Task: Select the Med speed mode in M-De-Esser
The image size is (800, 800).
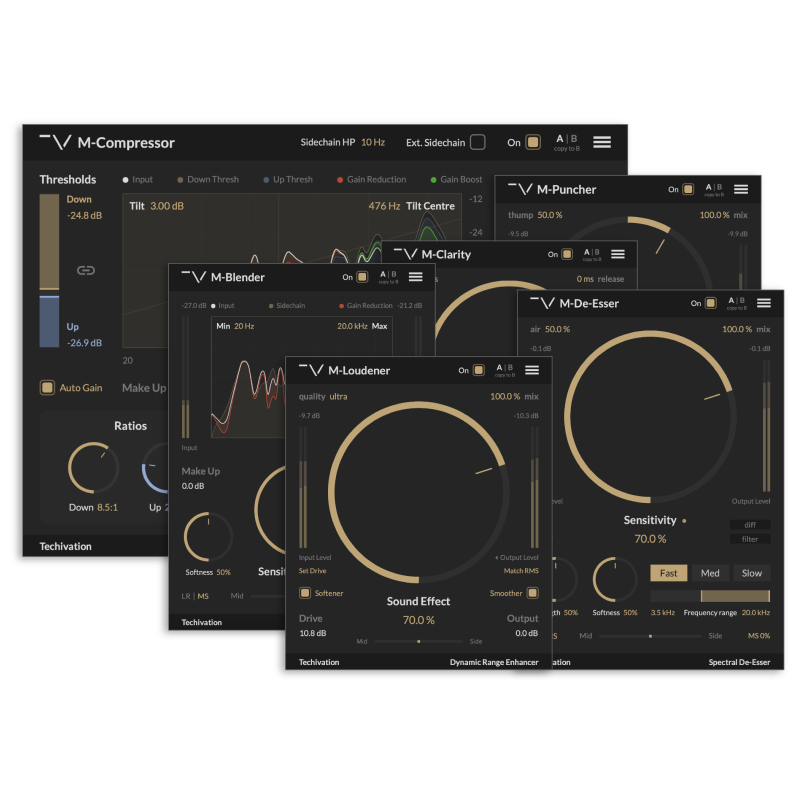Action: point(710,573)
